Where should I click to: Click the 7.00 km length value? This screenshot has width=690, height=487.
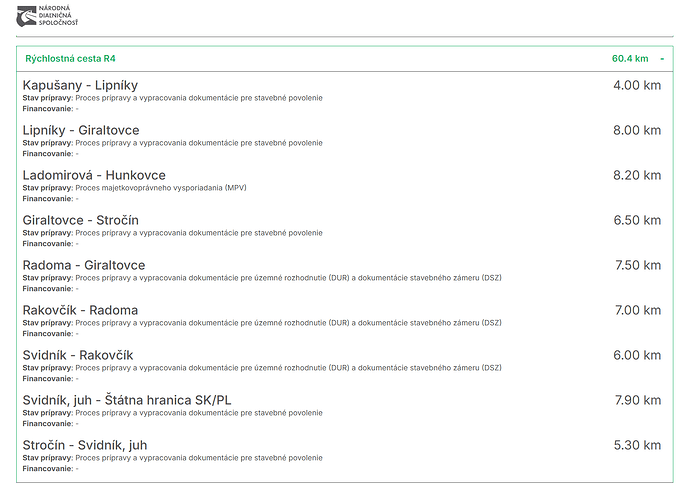tap(638, 310)
